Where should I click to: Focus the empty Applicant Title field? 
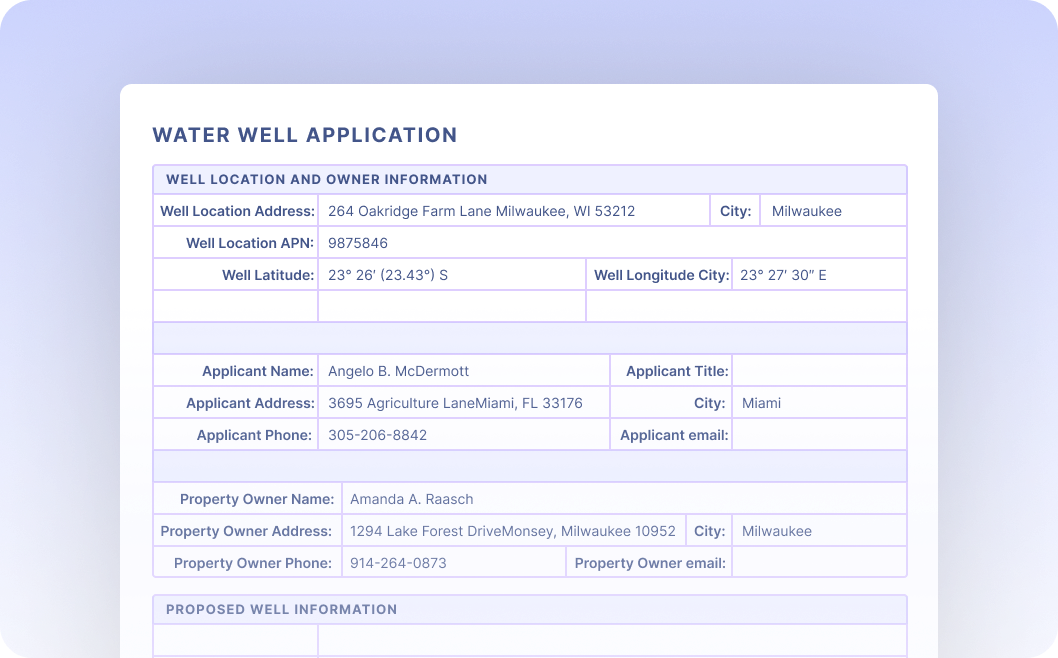point(818,371)
